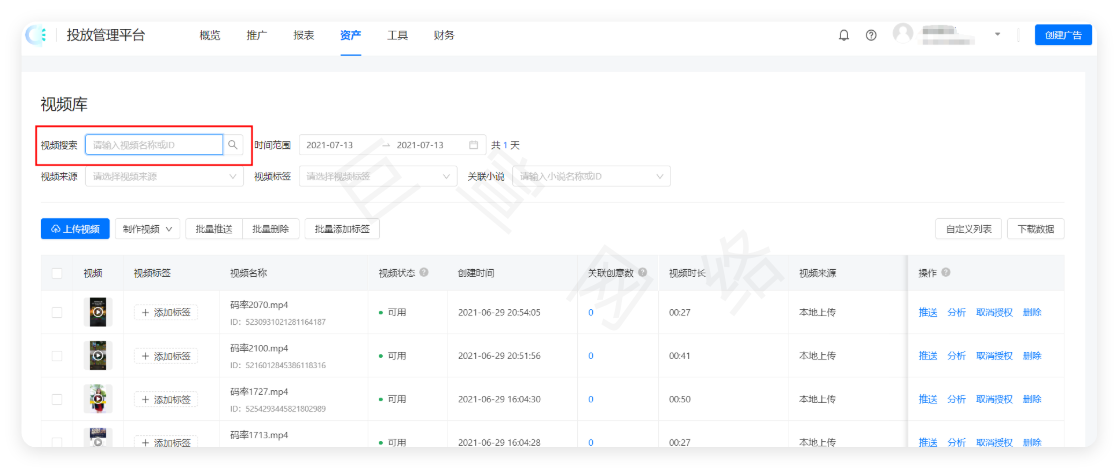Image resolution: width=1118 pixels, height=468 pixels.
Task: Click 分析 for 码率1727.mp4
Action: coord(956,400)
